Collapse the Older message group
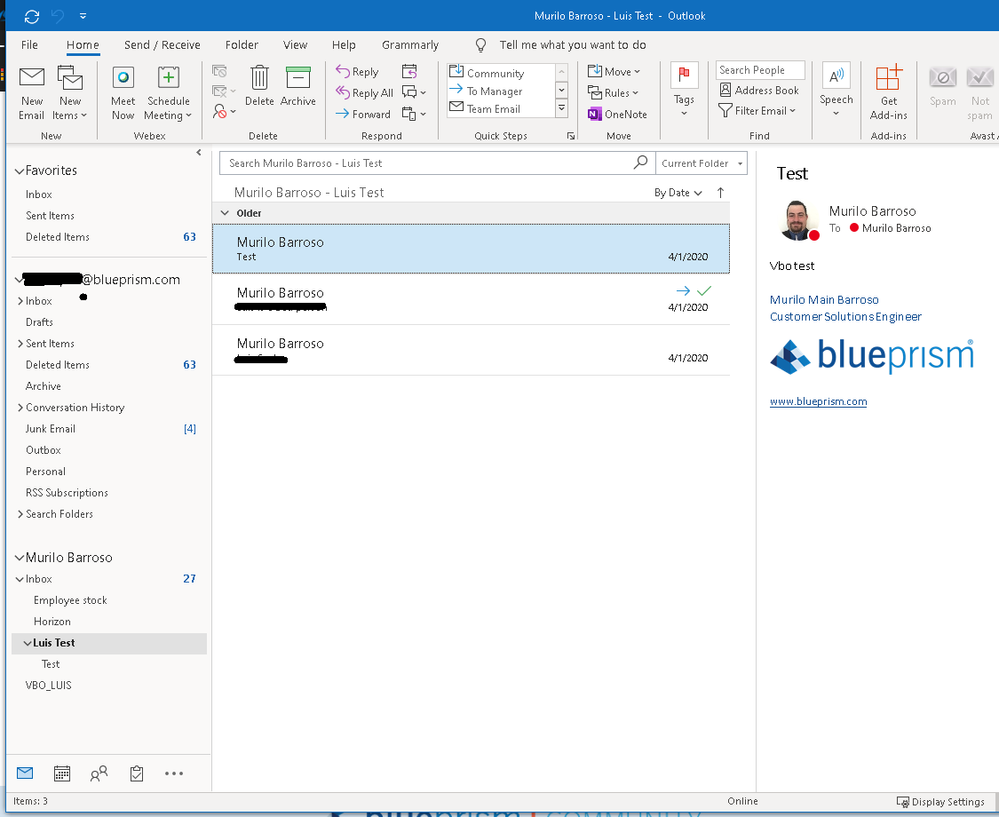999x817 pixels. click(225, 213)
